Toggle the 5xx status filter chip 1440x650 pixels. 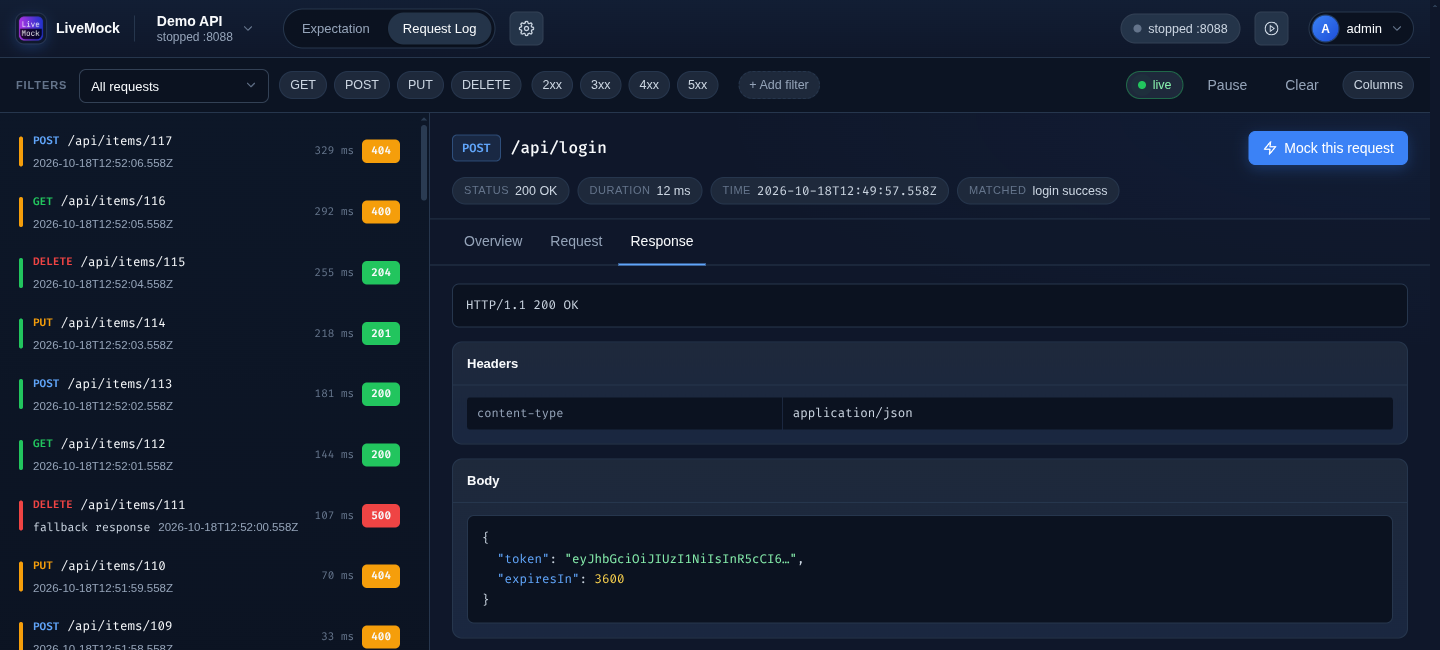[697, 85]
